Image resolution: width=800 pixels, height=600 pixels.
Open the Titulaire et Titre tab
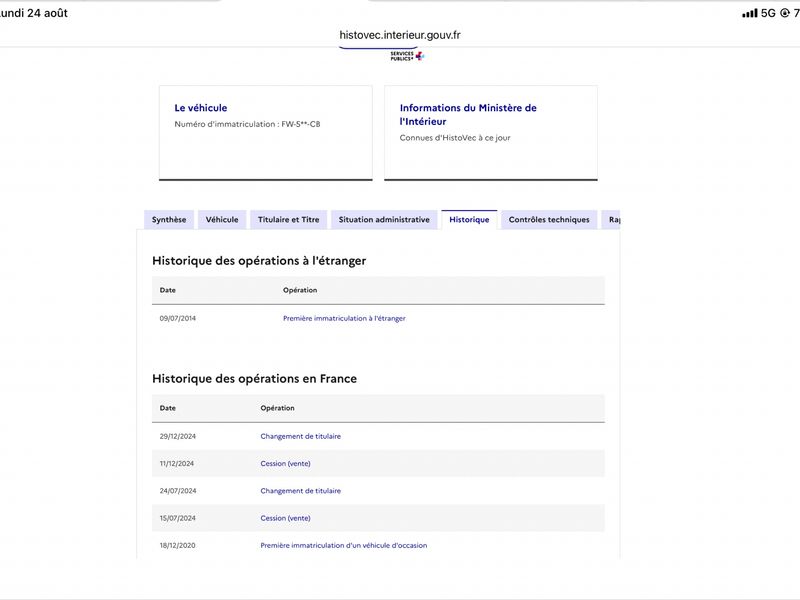point(288,220)
